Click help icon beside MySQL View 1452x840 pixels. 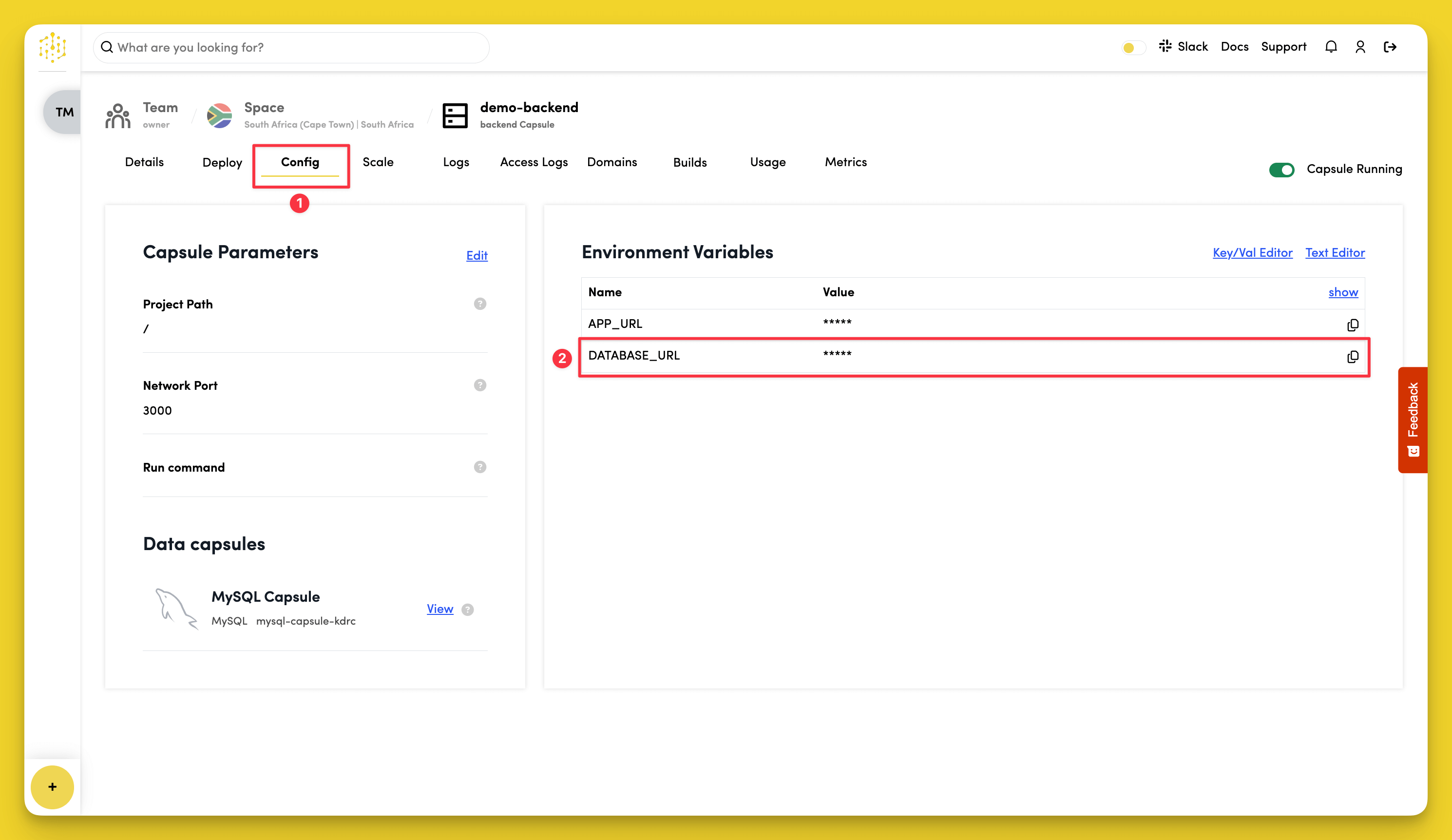pyautogui.click(x=468, y=609)
